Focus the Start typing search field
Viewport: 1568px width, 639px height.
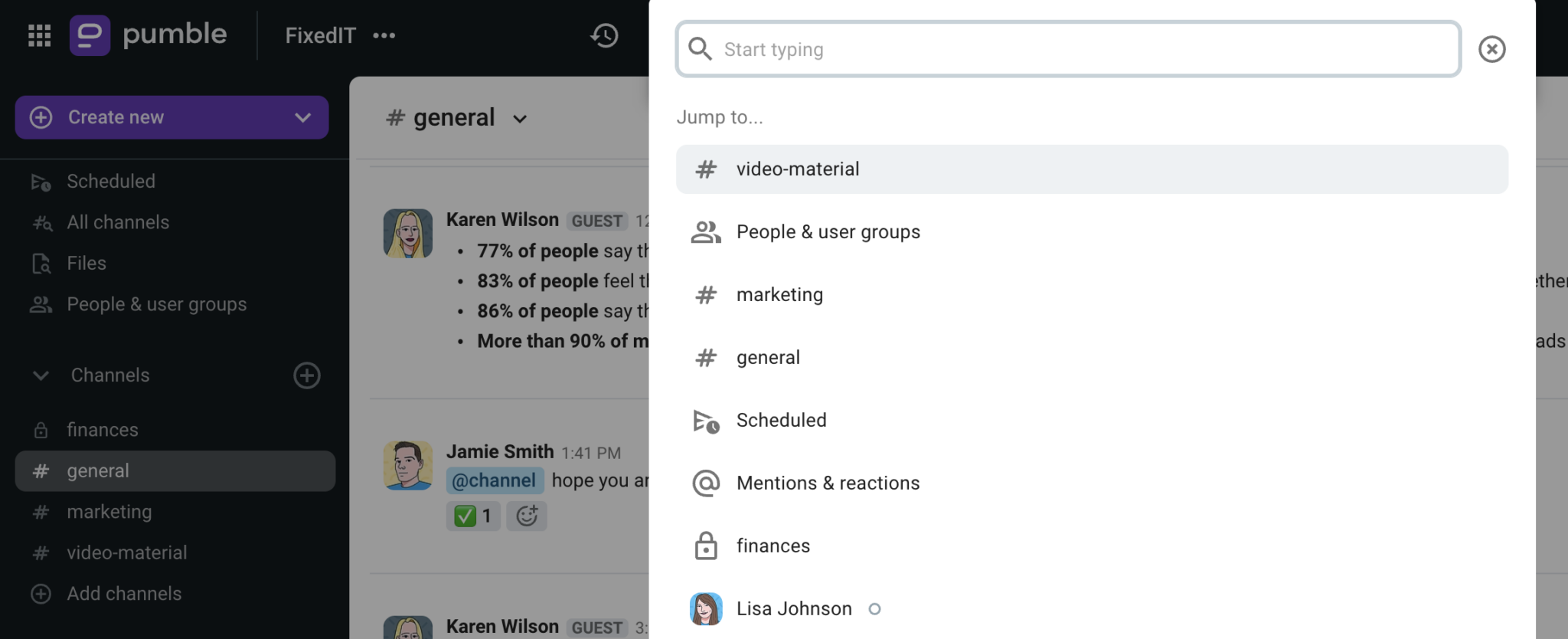click(x=1068, y=49)
